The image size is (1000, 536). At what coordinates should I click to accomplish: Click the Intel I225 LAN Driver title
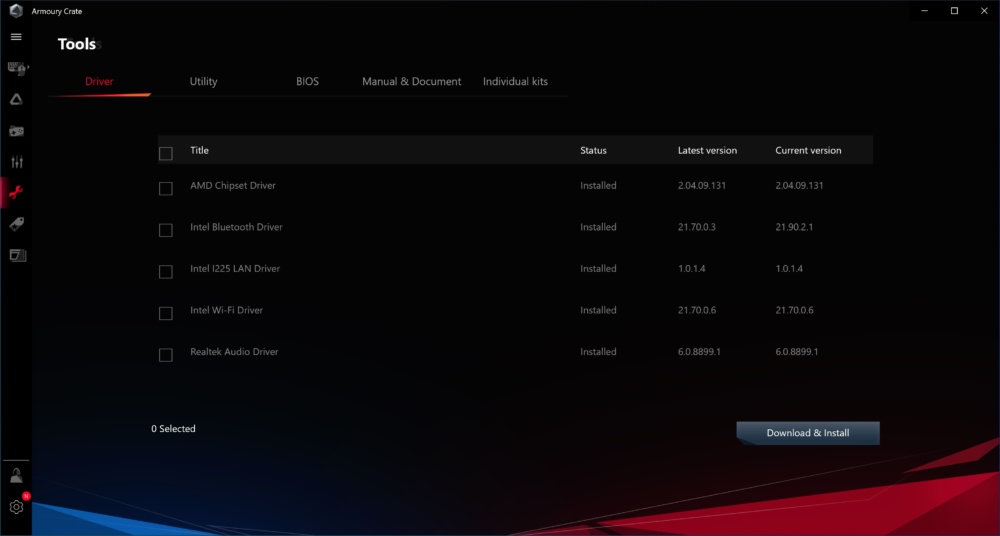click(x=235, y=269)
